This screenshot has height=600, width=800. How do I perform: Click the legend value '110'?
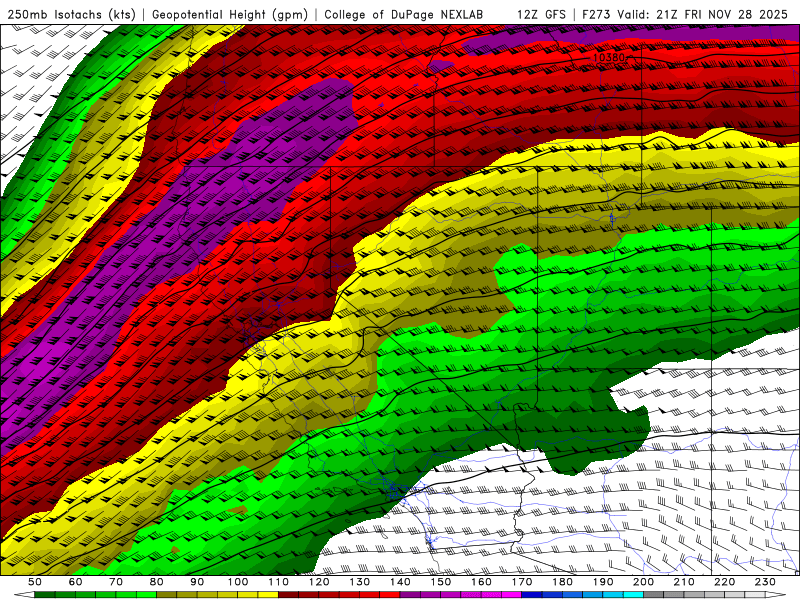coord(279,582)
